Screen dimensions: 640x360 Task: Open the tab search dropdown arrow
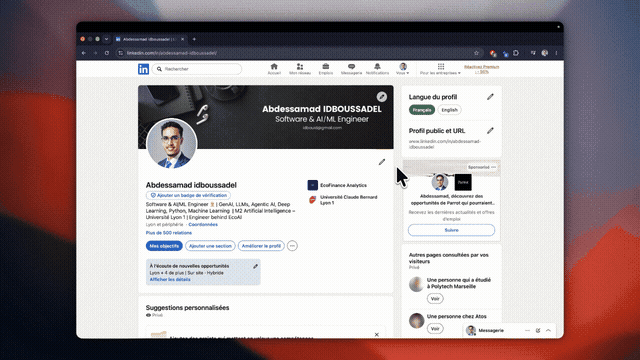click(107, 39)
